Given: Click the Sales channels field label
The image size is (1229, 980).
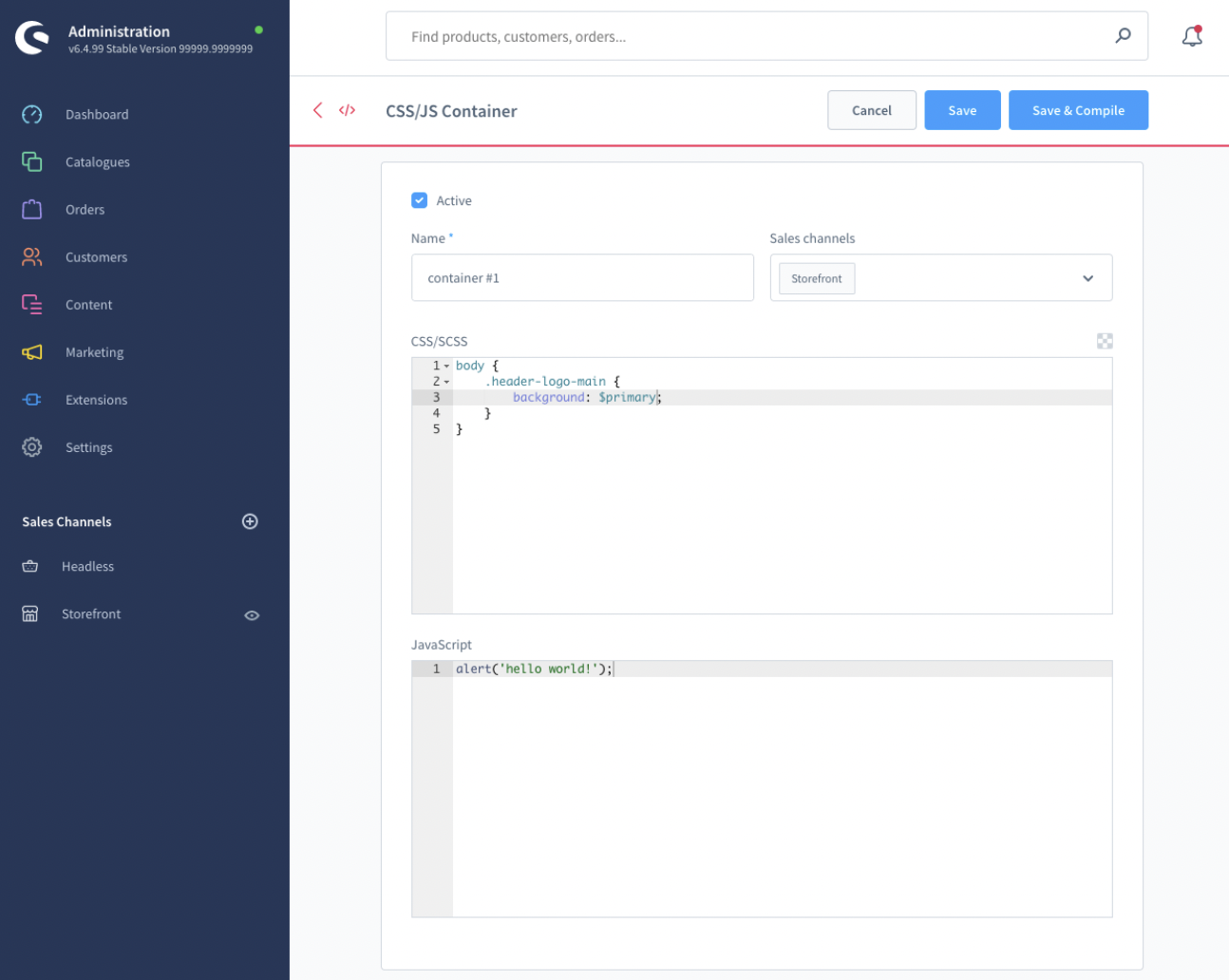Looking at the screenshot, I should tap(812, 238).
